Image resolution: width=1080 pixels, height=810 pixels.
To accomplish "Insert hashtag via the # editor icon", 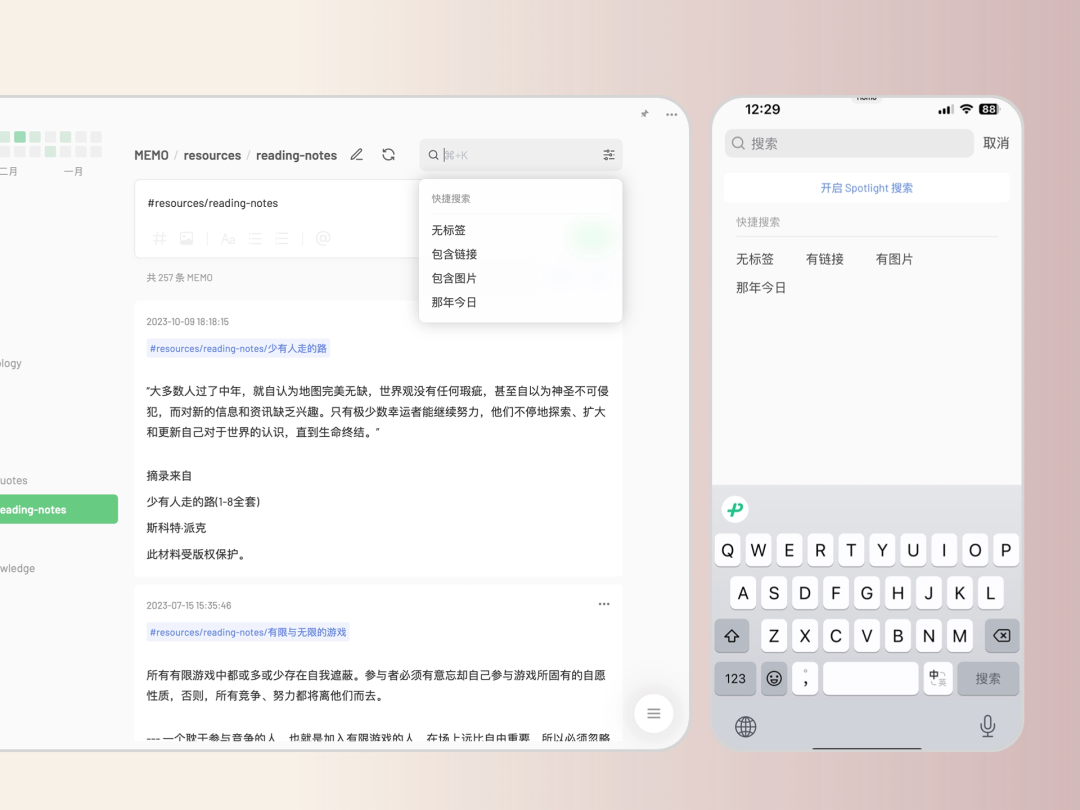I will click(159, 238).
